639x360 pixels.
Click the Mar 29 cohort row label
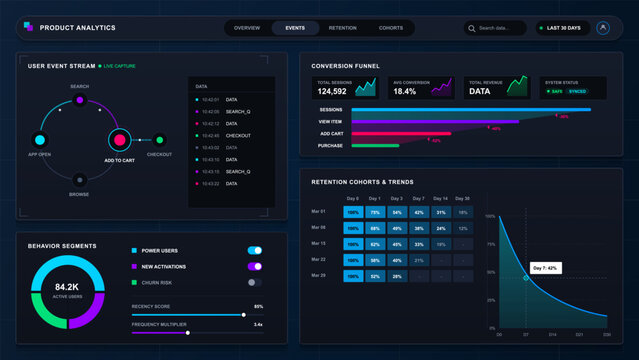318,276
